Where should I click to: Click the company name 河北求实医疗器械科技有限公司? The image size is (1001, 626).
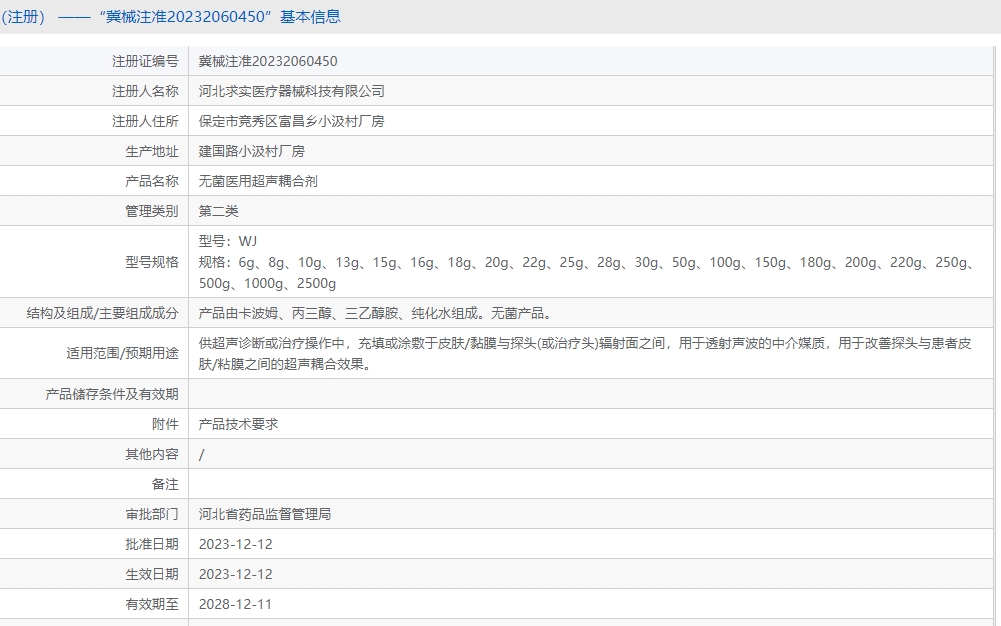pyautogui.click(x=292, y=91)
